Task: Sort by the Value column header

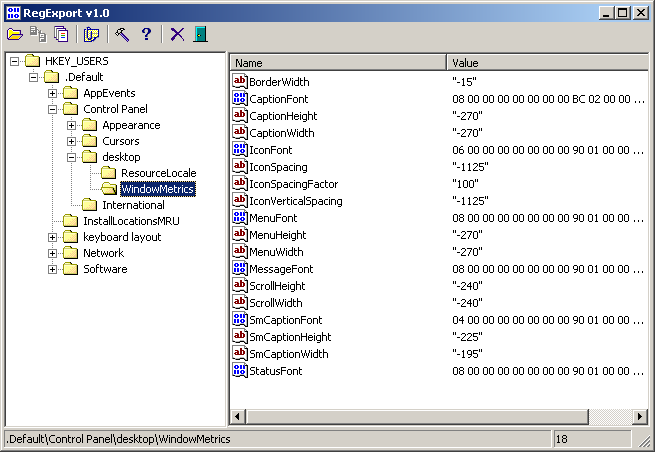Action: tap(547, 63)
